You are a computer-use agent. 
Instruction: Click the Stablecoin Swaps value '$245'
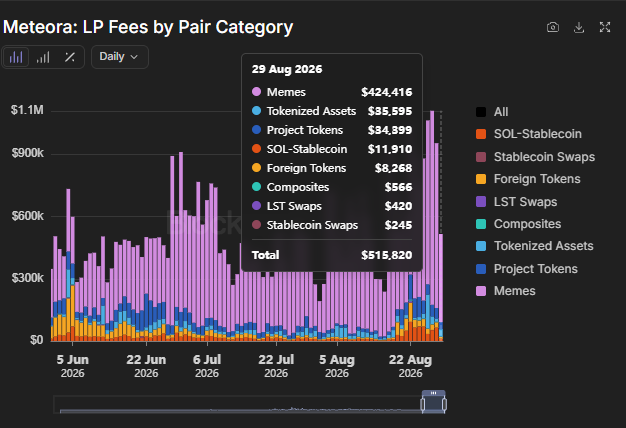398,225
